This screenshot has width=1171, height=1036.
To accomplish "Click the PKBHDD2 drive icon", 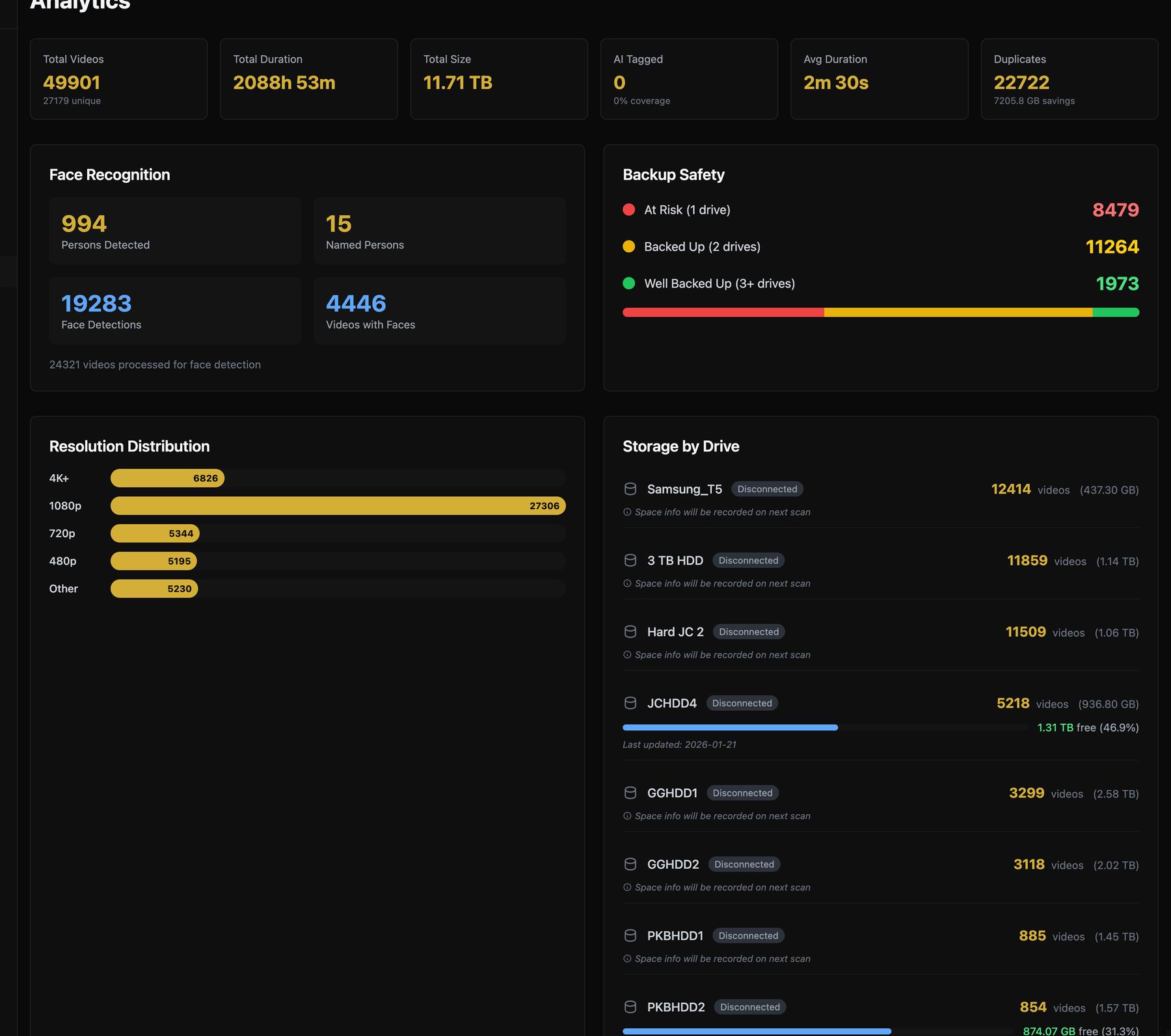I will click(x=630, y=1007).
